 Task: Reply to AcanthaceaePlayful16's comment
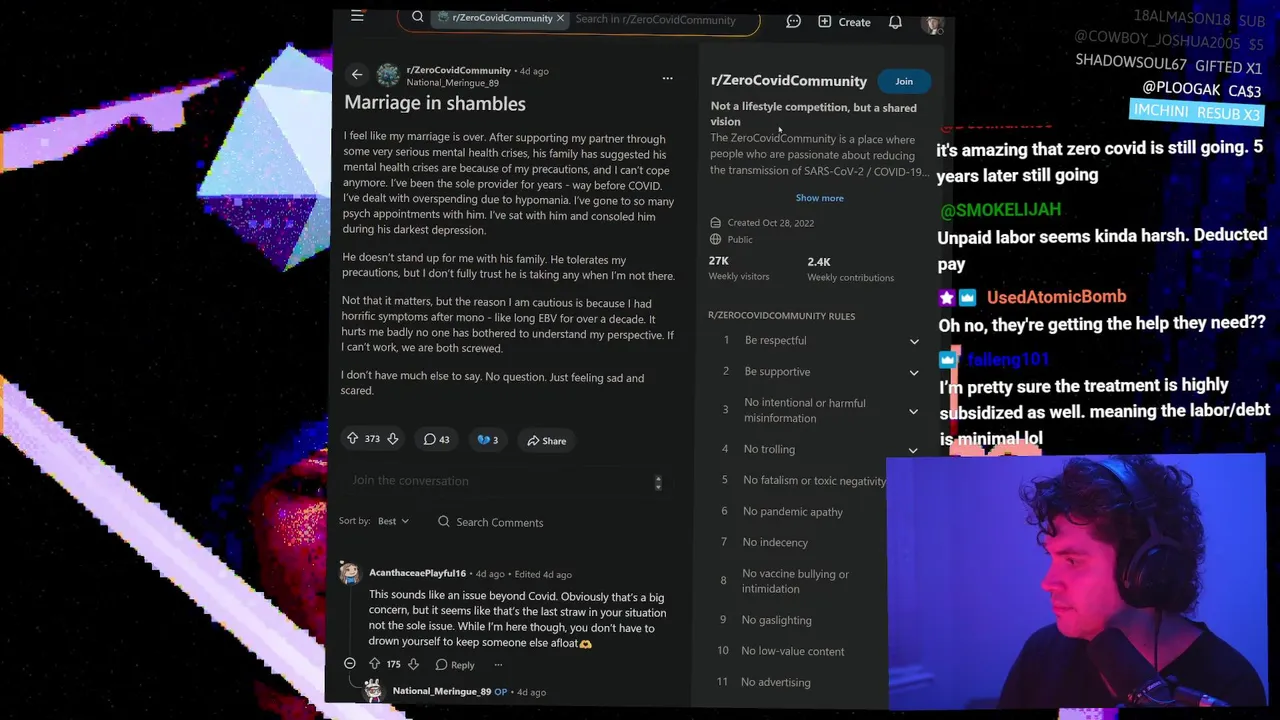coord(455,665)
